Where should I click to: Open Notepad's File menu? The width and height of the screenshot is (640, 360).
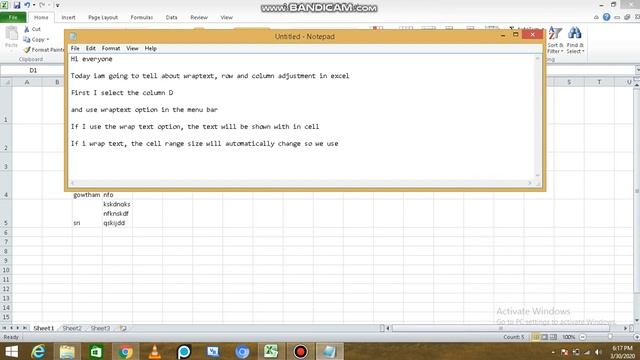click(x=75, y=49)
